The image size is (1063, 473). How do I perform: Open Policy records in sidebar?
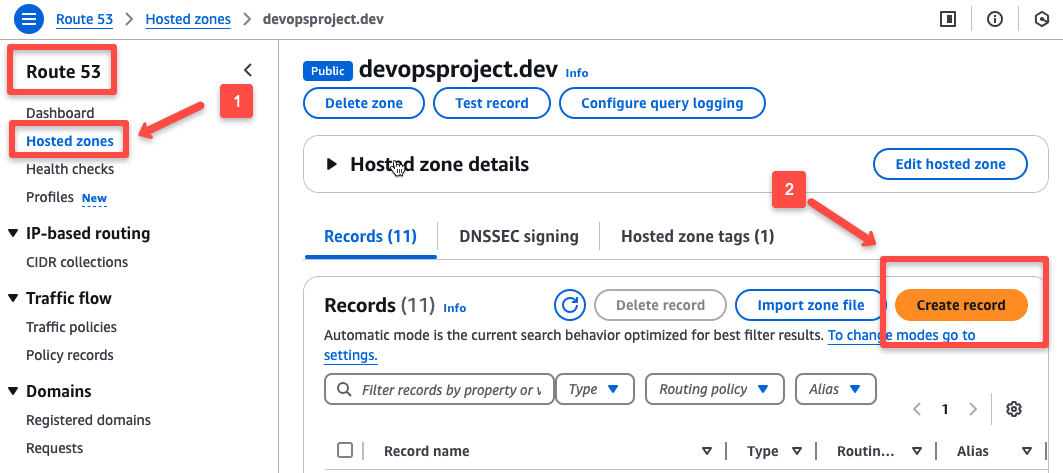(70, 355)
